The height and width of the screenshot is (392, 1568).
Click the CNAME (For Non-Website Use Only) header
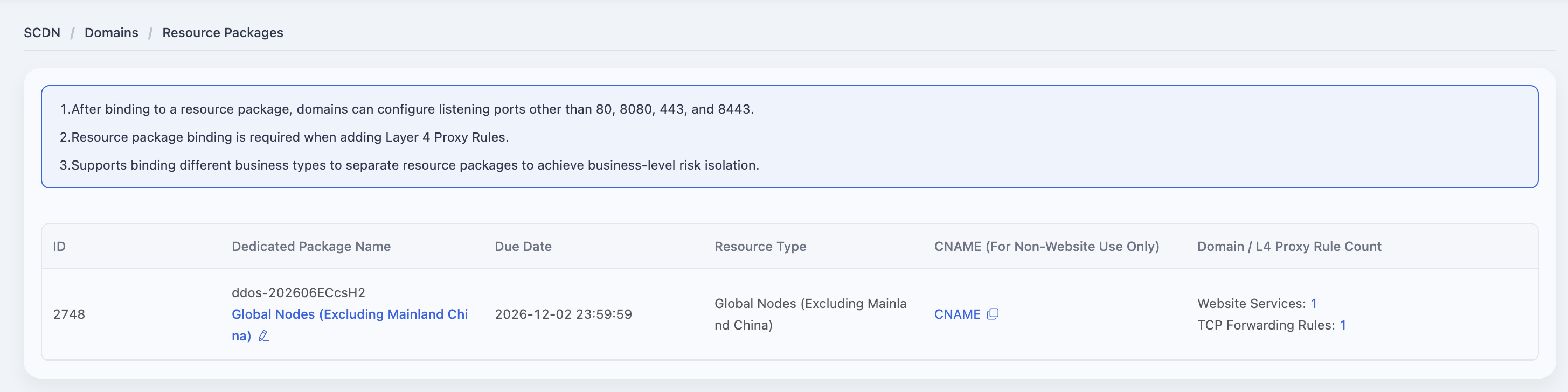tap(1047, 247)
